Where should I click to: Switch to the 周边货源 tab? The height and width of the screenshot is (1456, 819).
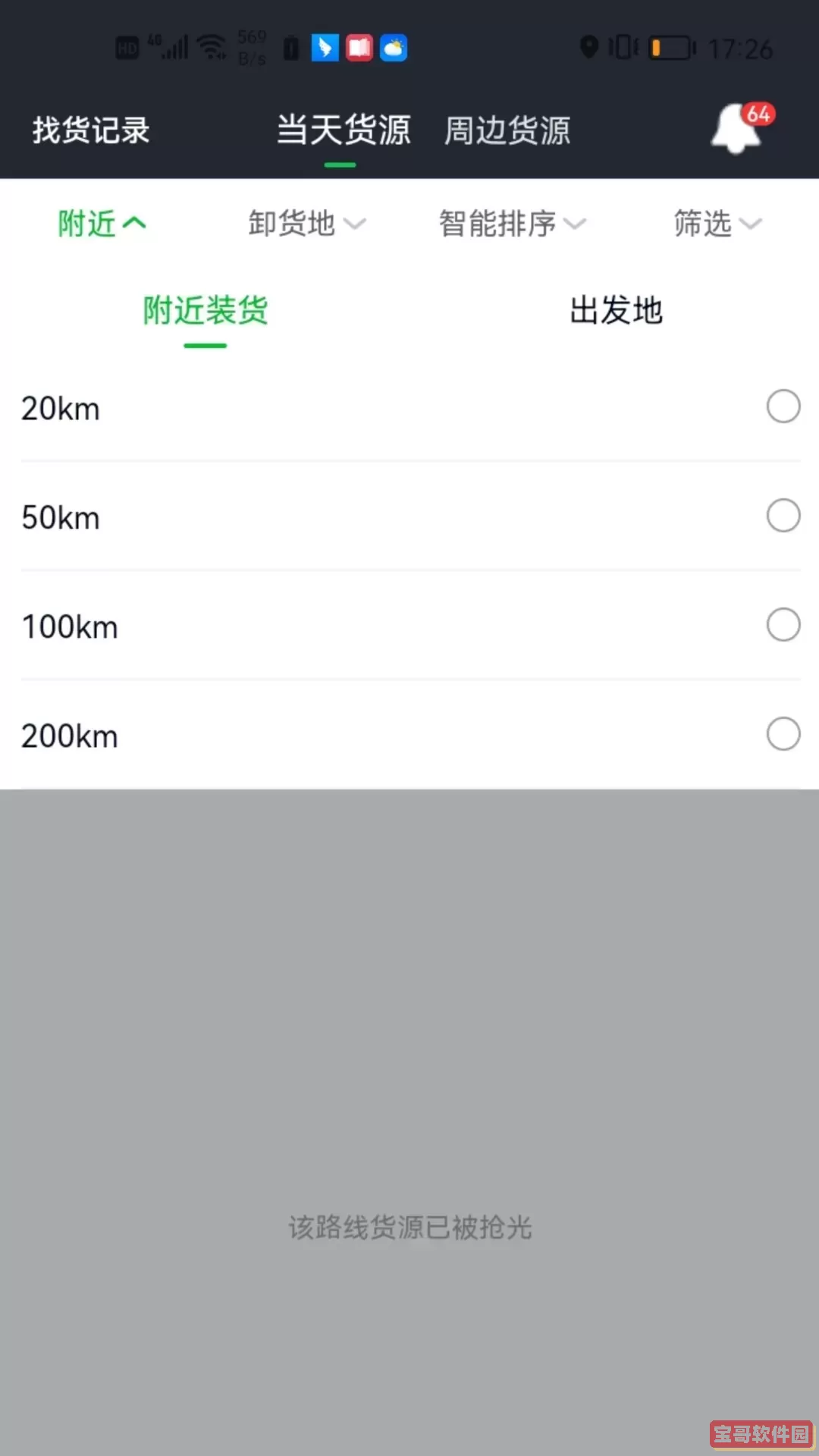[x=507, y=130]
